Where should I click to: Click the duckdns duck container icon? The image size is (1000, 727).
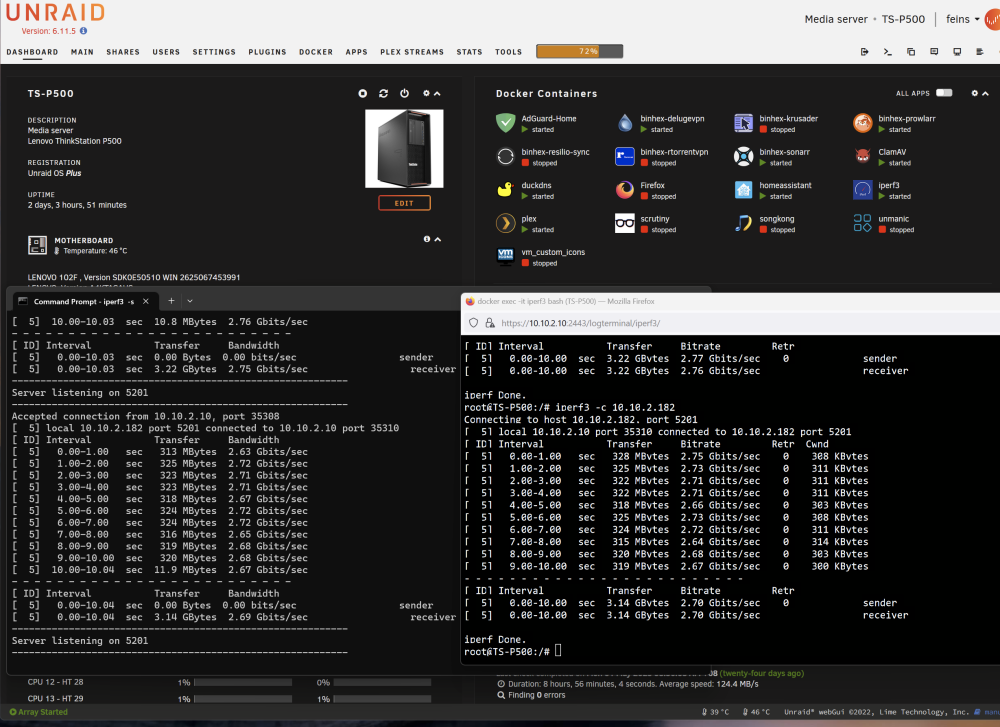pyautogui.click(x=506, y=189)
